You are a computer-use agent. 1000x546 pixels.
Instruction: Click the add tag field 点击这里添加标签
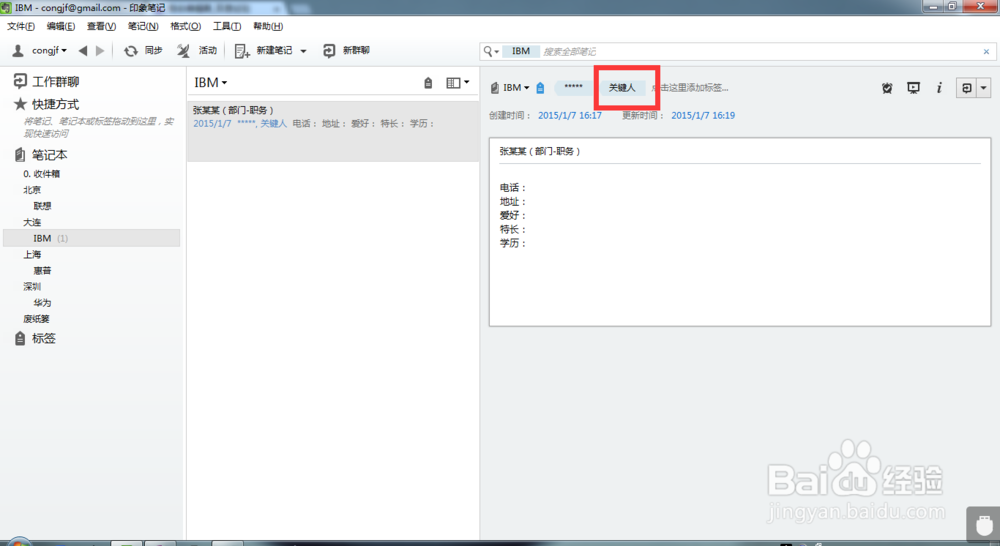pos(690,87)
